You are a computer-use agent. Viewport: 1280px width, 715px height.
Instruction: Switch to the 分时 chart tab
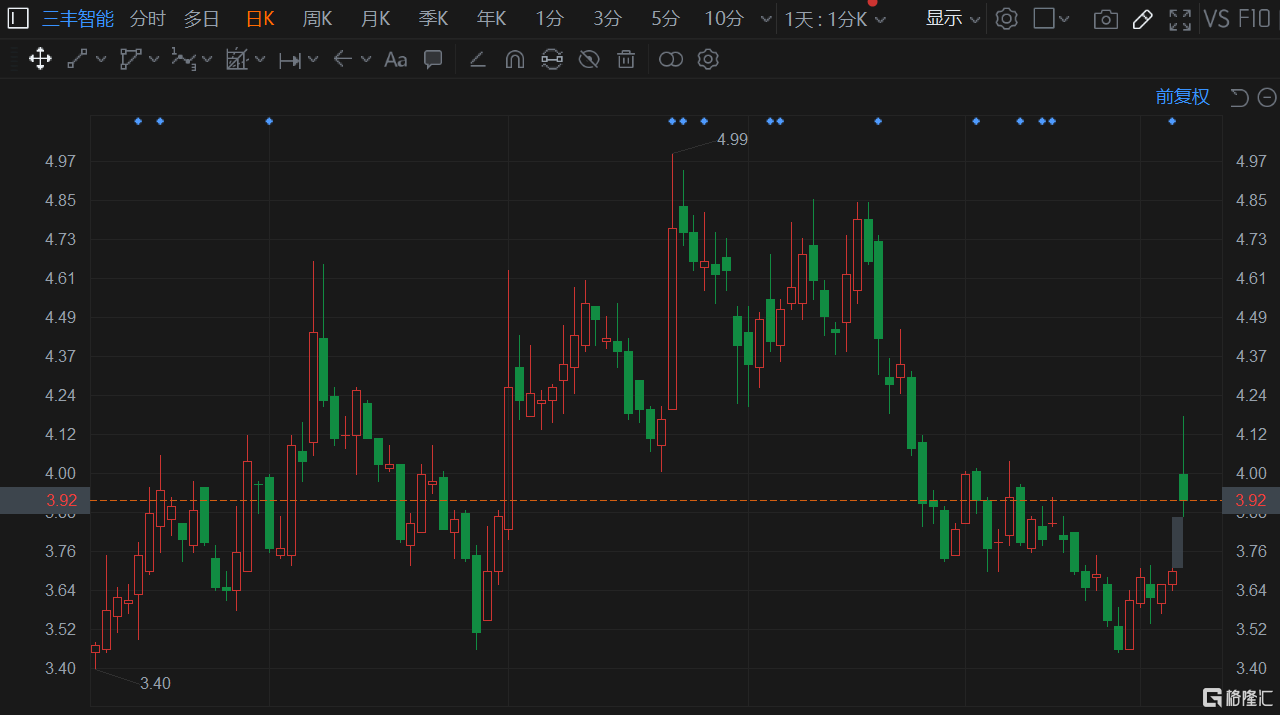point(148,18)
